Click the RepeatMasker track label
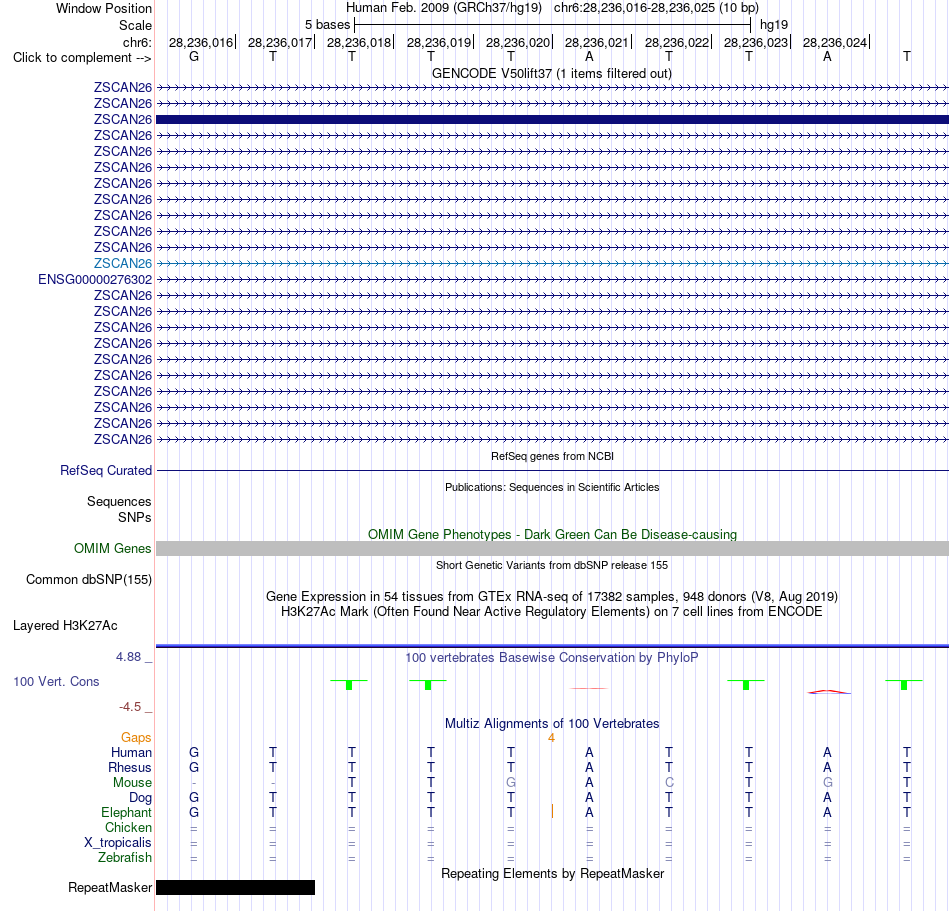 (x=110, y=887)
